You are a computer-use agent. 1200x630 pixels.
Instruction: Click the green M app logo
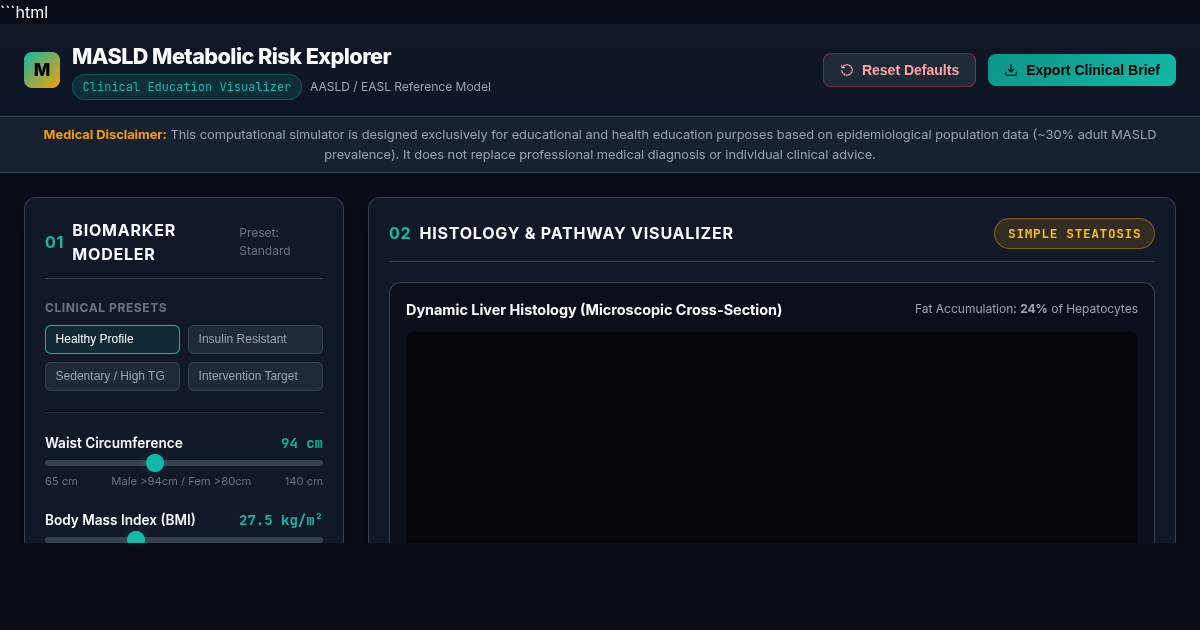(42, 70)
